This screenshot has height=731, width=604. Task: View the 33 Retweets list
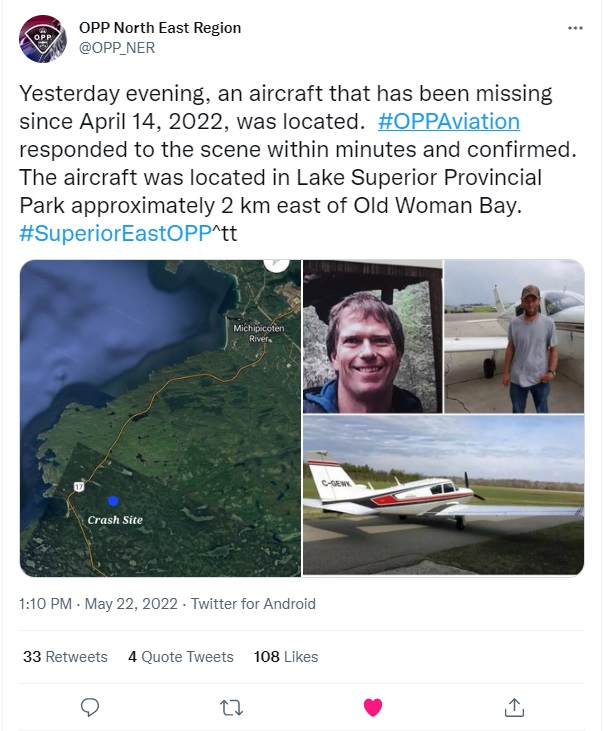coord(65,657)
